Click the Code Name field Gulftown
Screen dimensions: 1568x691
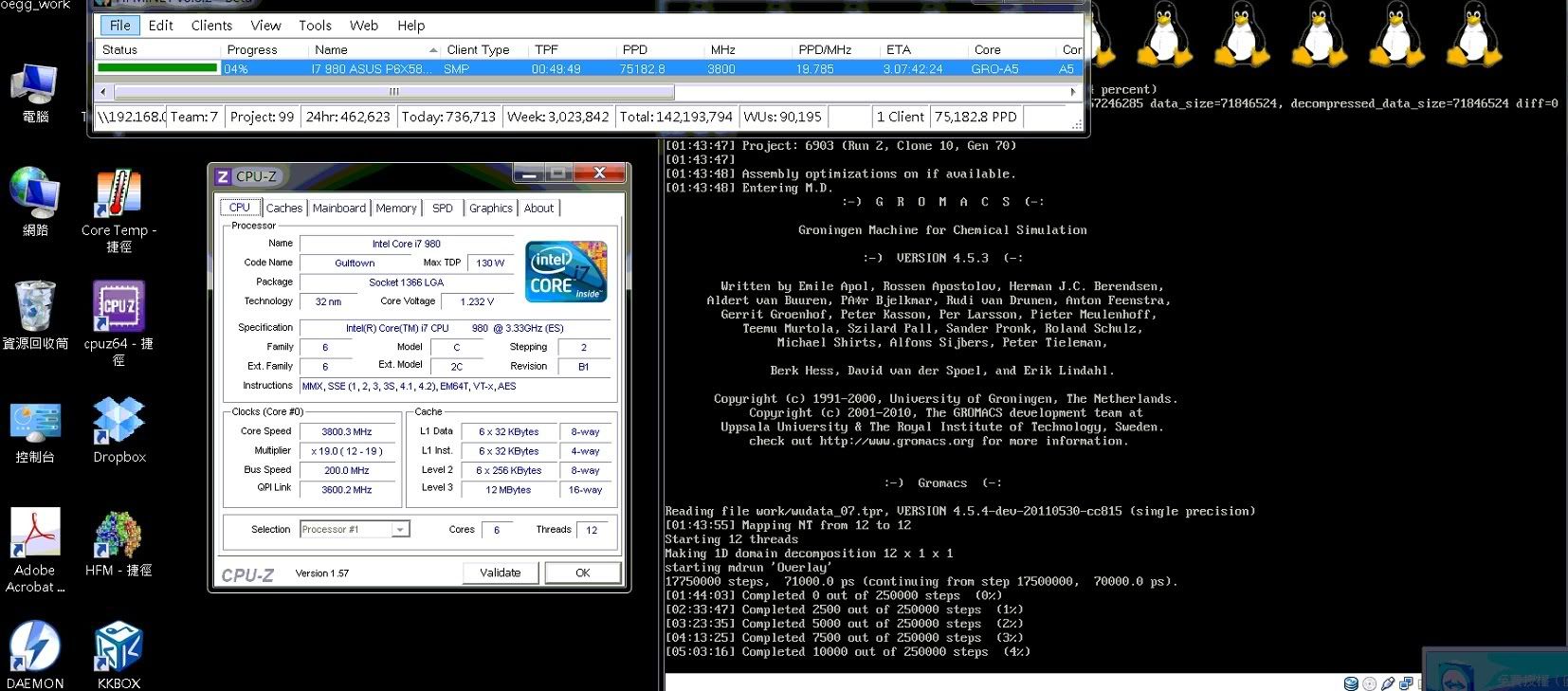(x=355, y=263)
